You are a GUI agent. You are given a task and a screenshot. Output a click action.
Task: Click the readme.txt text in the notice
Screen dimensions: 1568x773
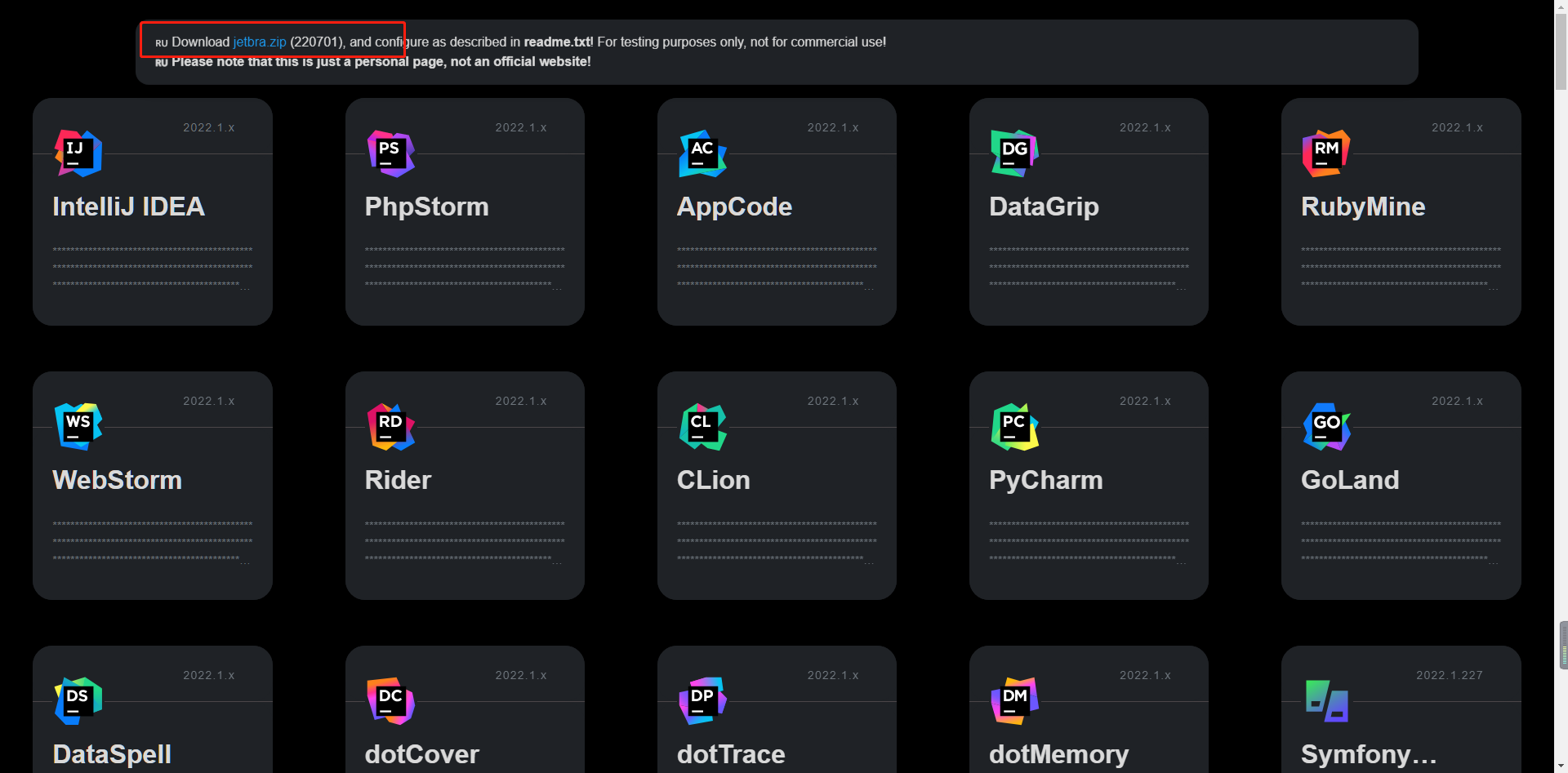558,42
